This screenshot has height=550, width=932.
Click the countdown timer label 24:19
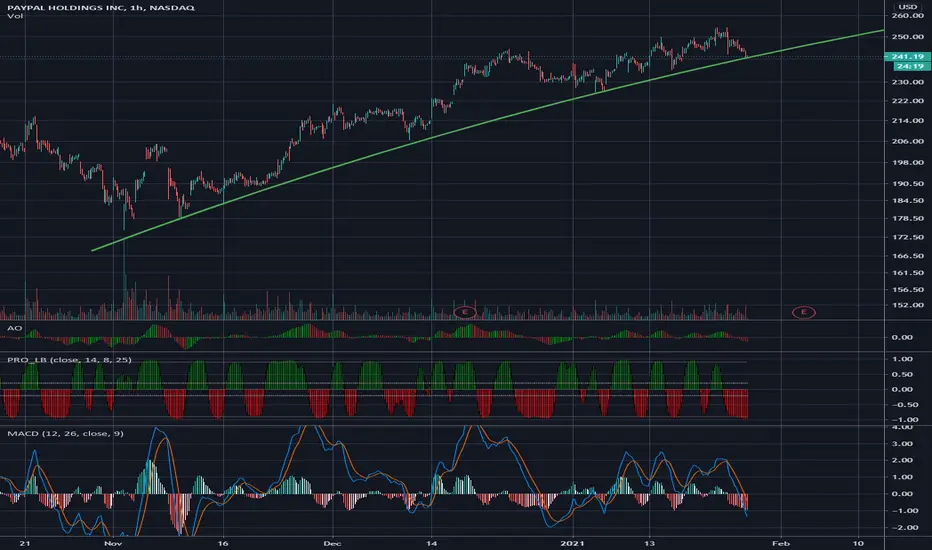point(910,66)
